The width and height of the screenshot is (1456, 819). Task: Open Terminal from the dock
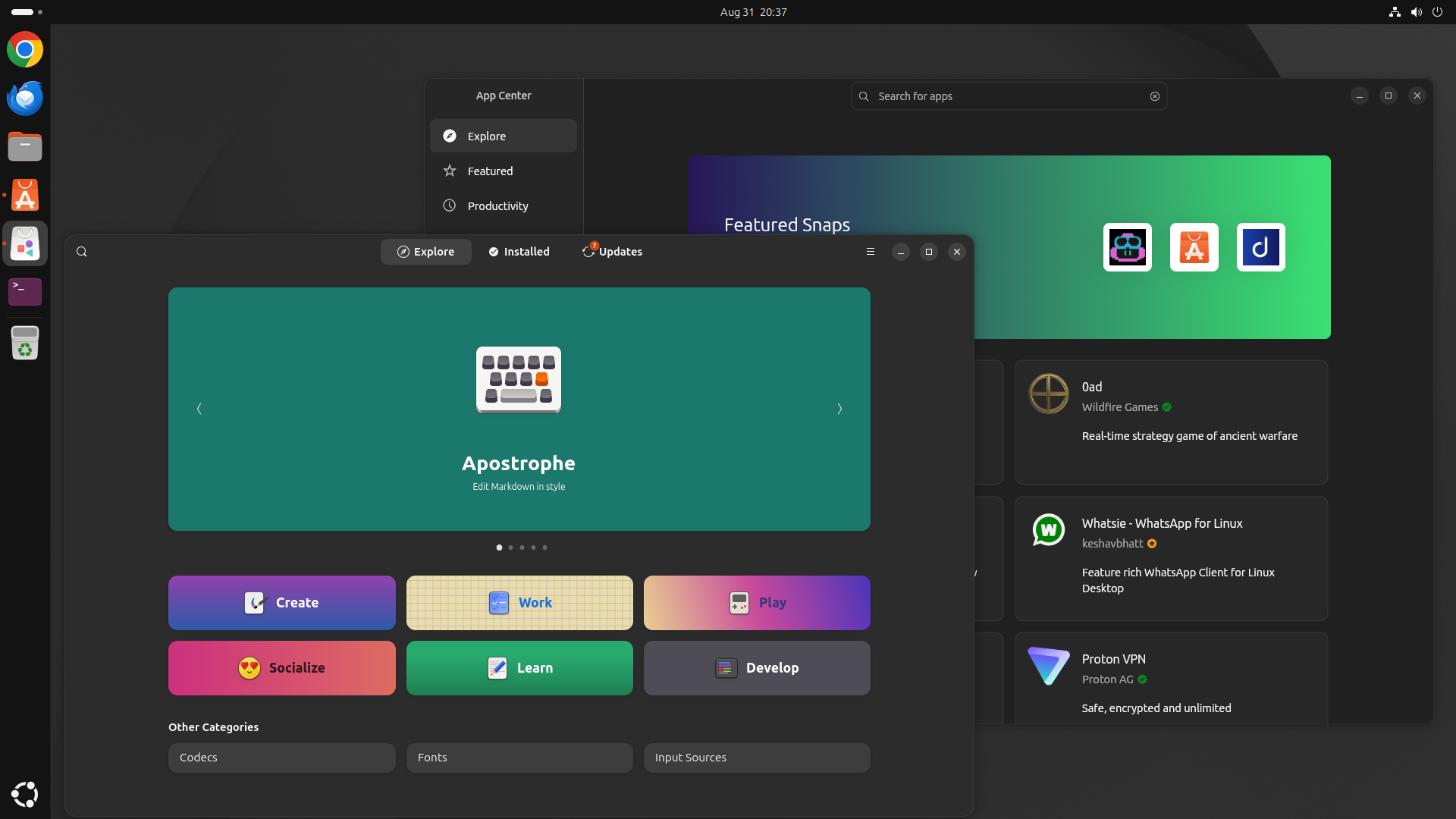25,292
